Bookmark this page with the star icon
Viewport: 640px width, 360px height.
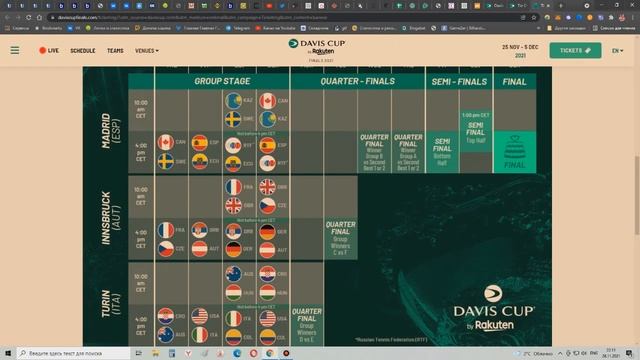click(x=533, y=18)
